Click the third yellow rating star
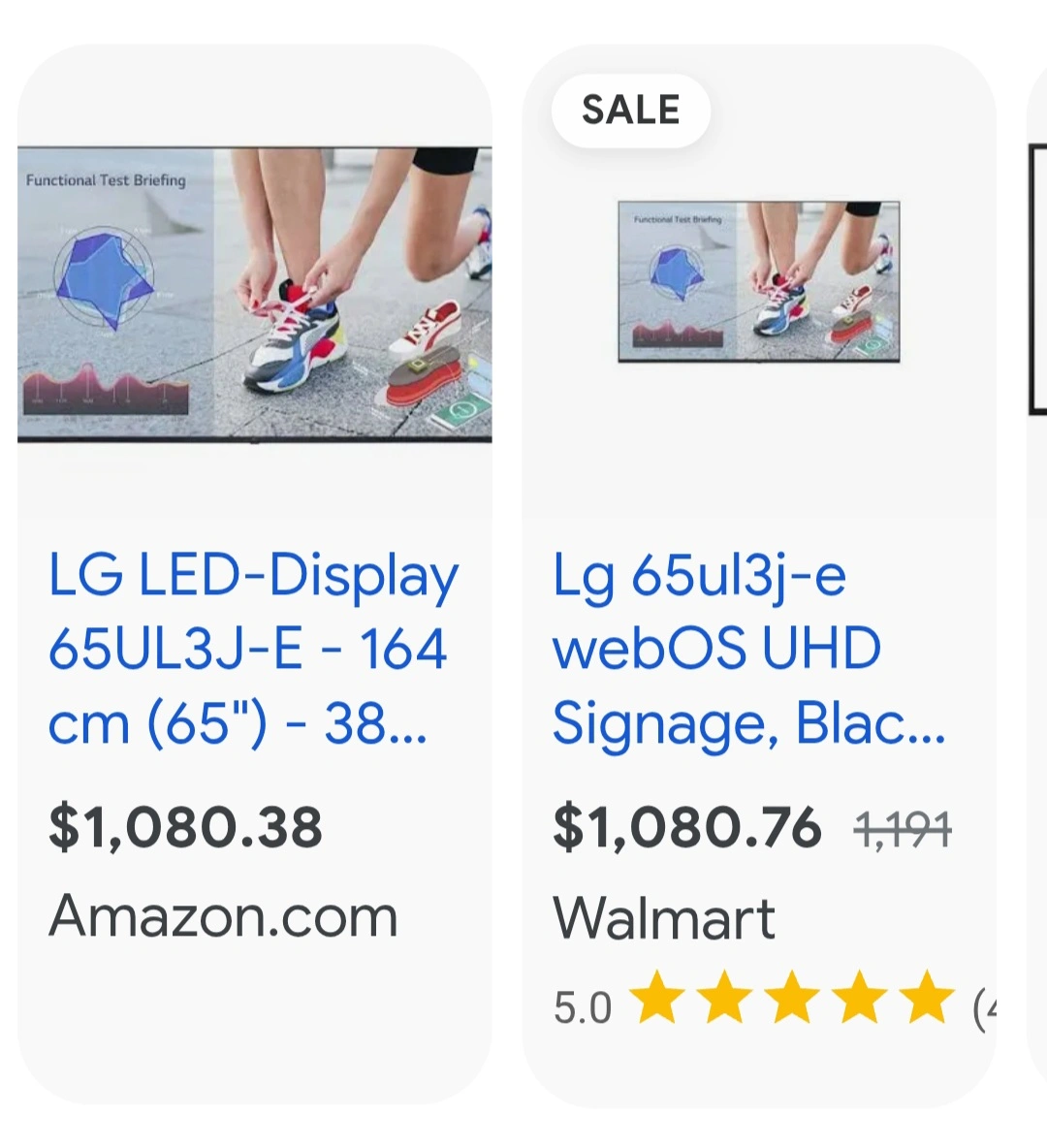This screenshot has width=1047, height=1148. tap(792, 998)
